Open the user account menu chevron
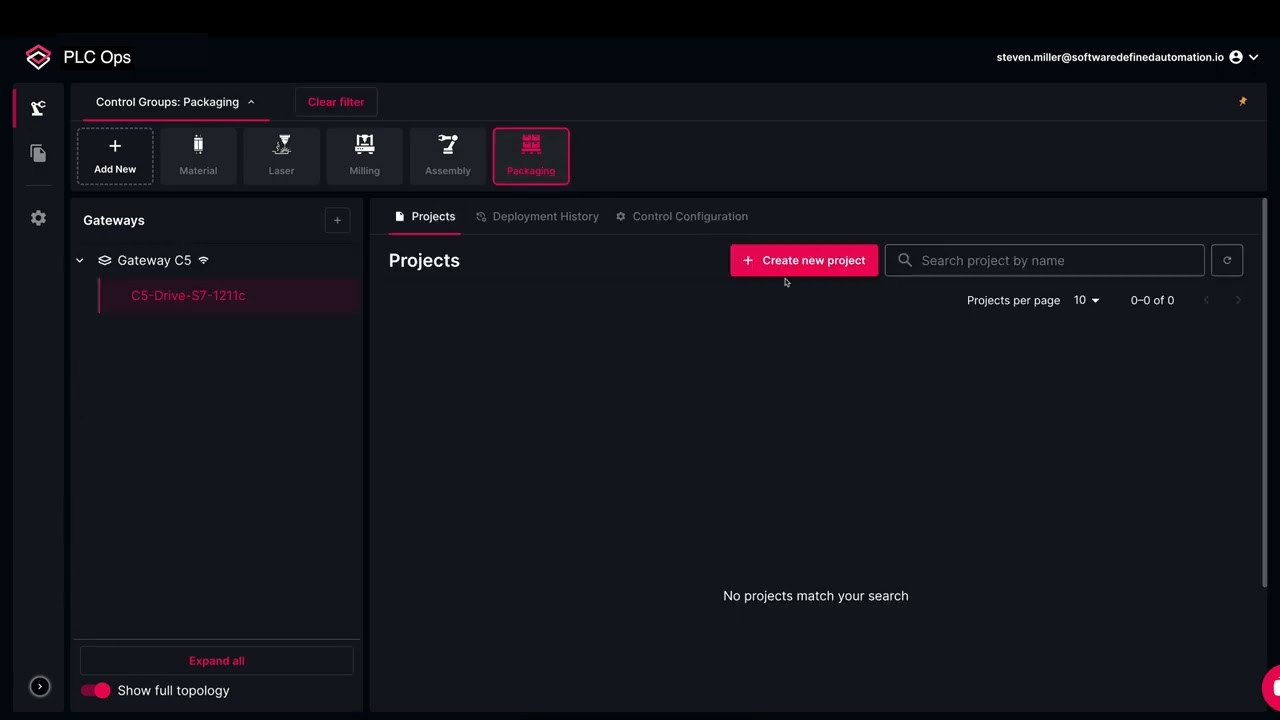Image resolution: width=1280 pixels, height=720 pixels. point(1254,57)
